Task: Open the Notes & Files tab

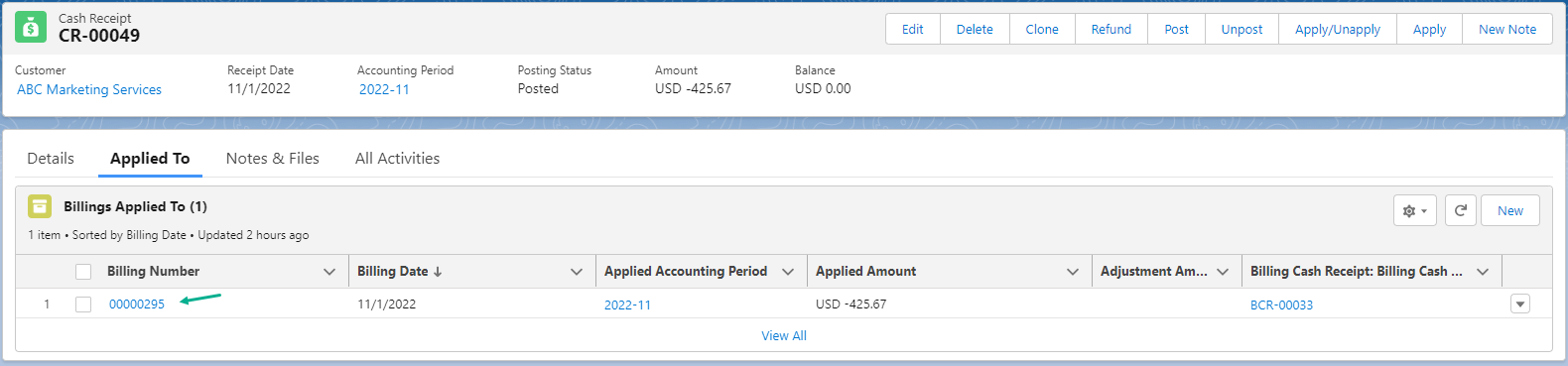Action: click(273, 159)
